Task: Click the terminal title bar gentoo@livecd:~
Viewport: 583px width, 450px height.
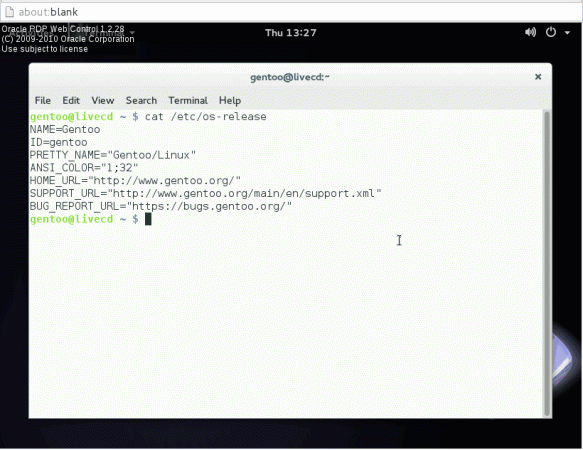Action: (x=290, y=77)
